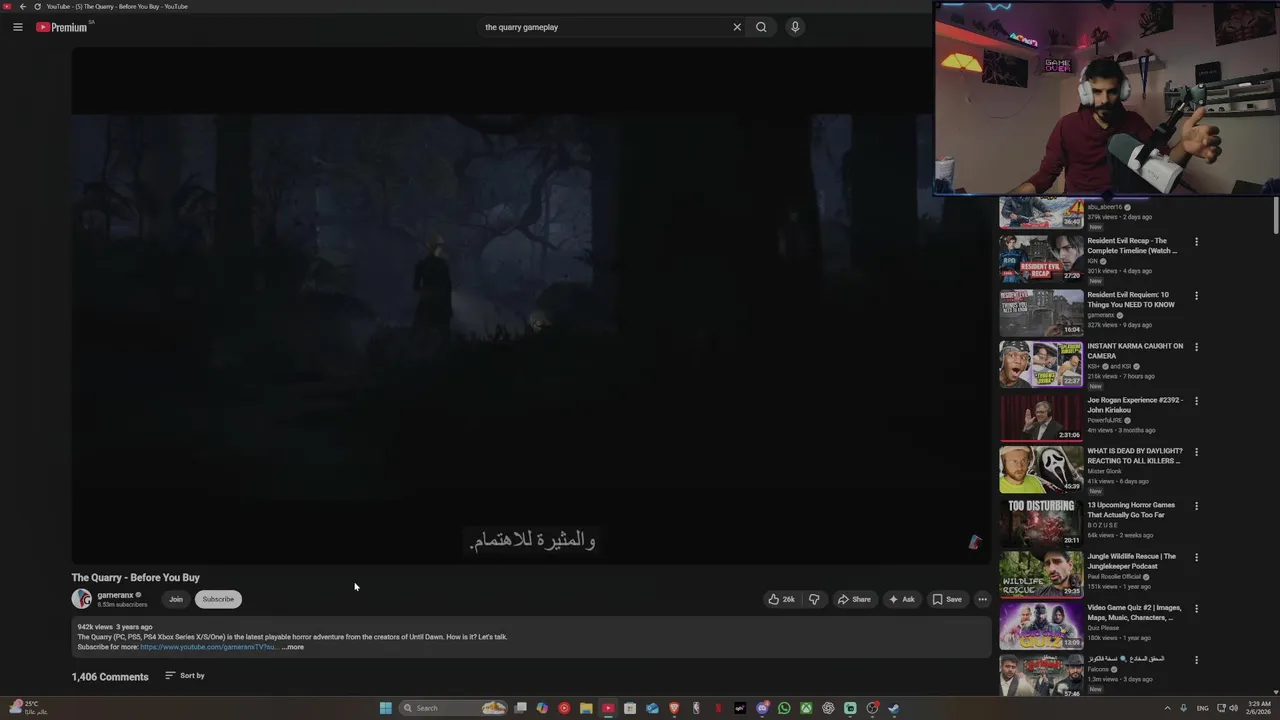This screenshot has height=720, width=1280.
Task: Click the Share button
Action: 854,599
